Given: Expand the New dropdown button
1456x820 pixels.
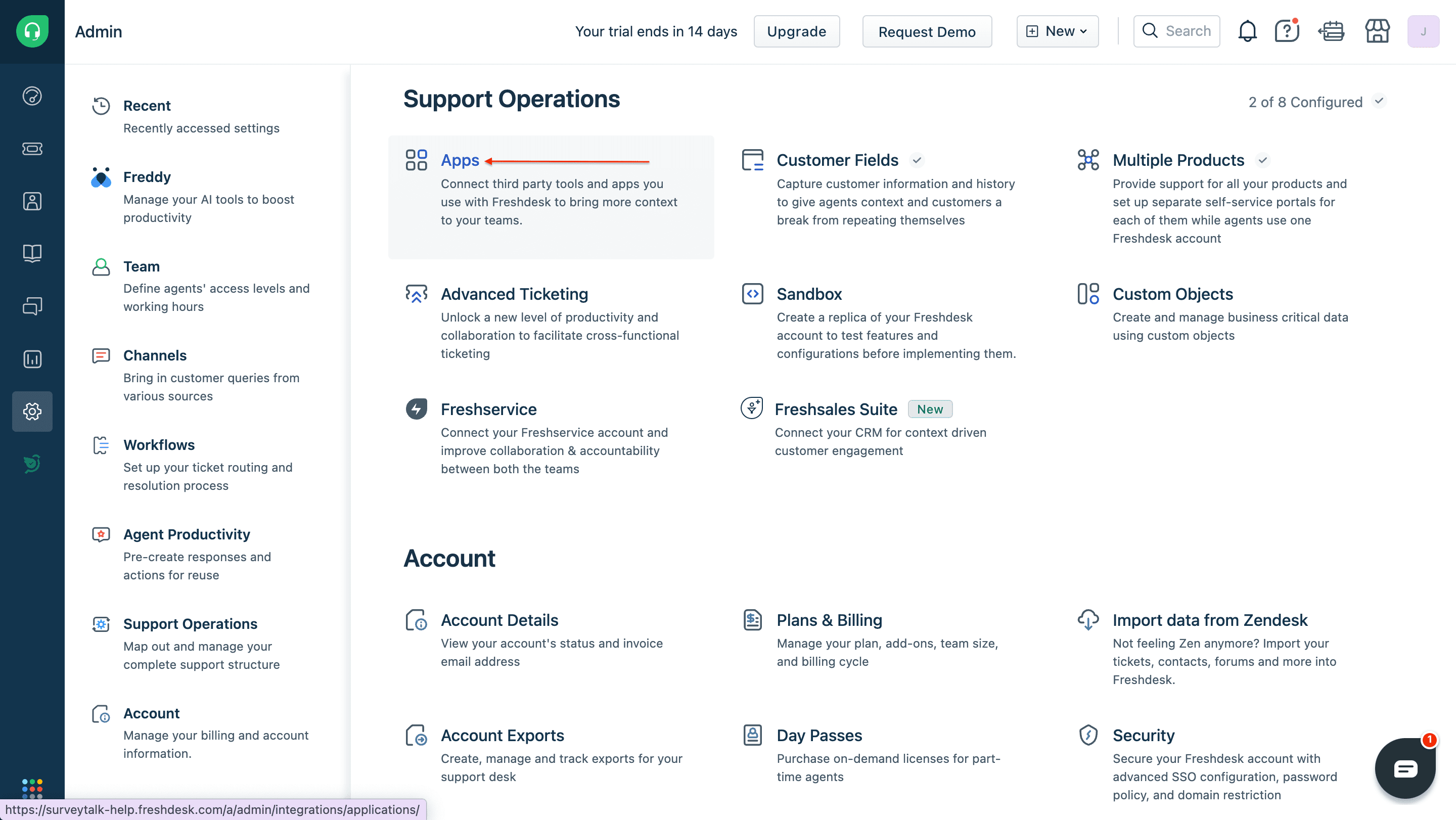Looking at the screenshot, I should pyautogui.click(x=1057, y=31).
